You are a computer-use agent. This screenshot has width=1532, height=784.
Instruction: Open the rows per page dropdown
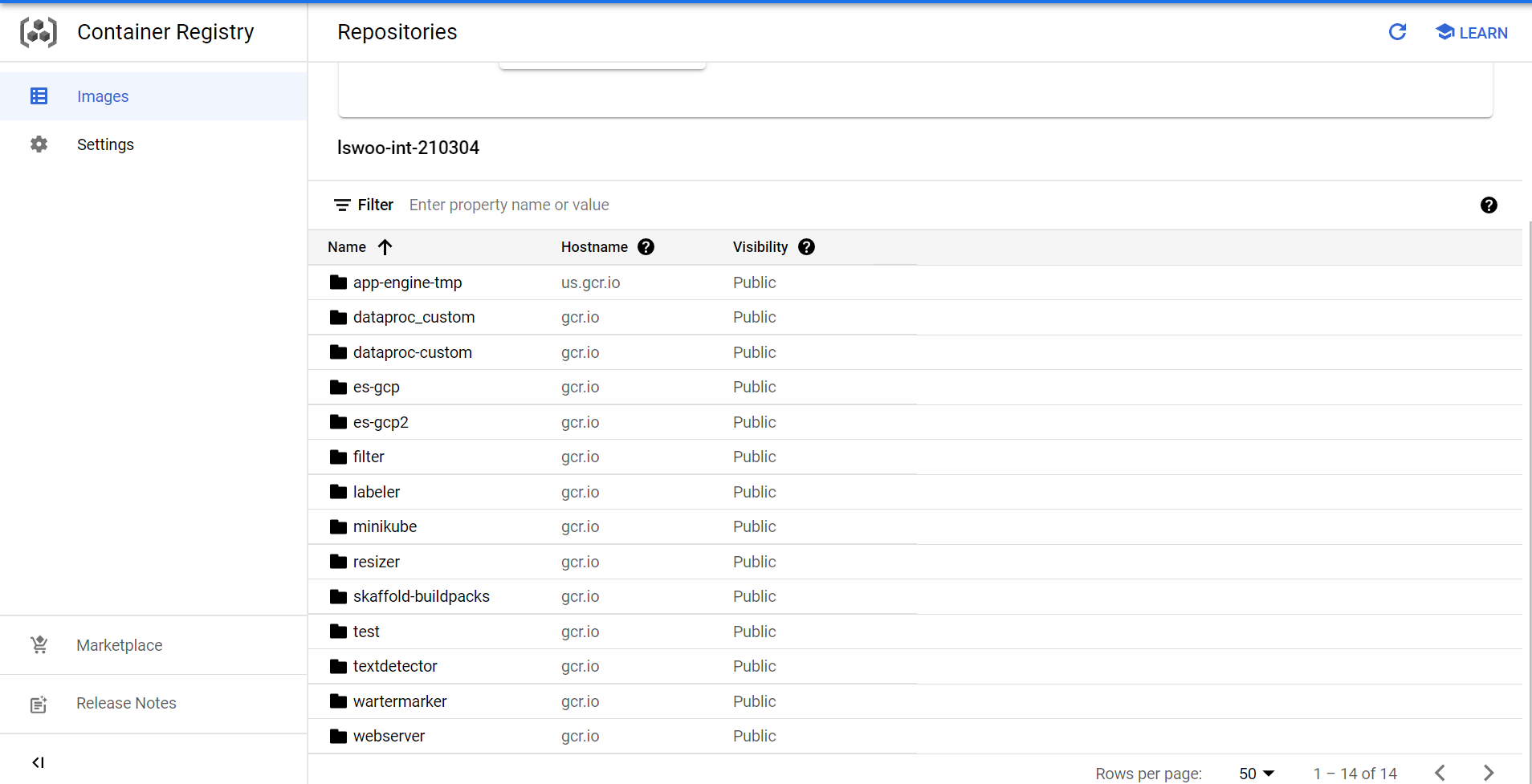click(x=1257, y=774)
